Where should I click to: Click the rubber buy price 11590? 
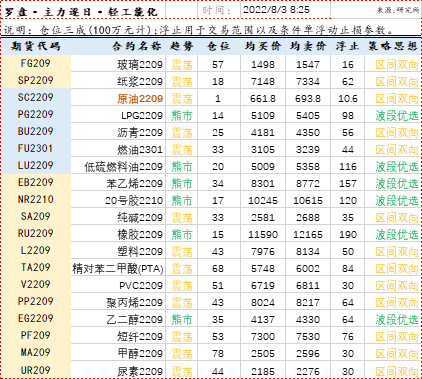point(263,234)
